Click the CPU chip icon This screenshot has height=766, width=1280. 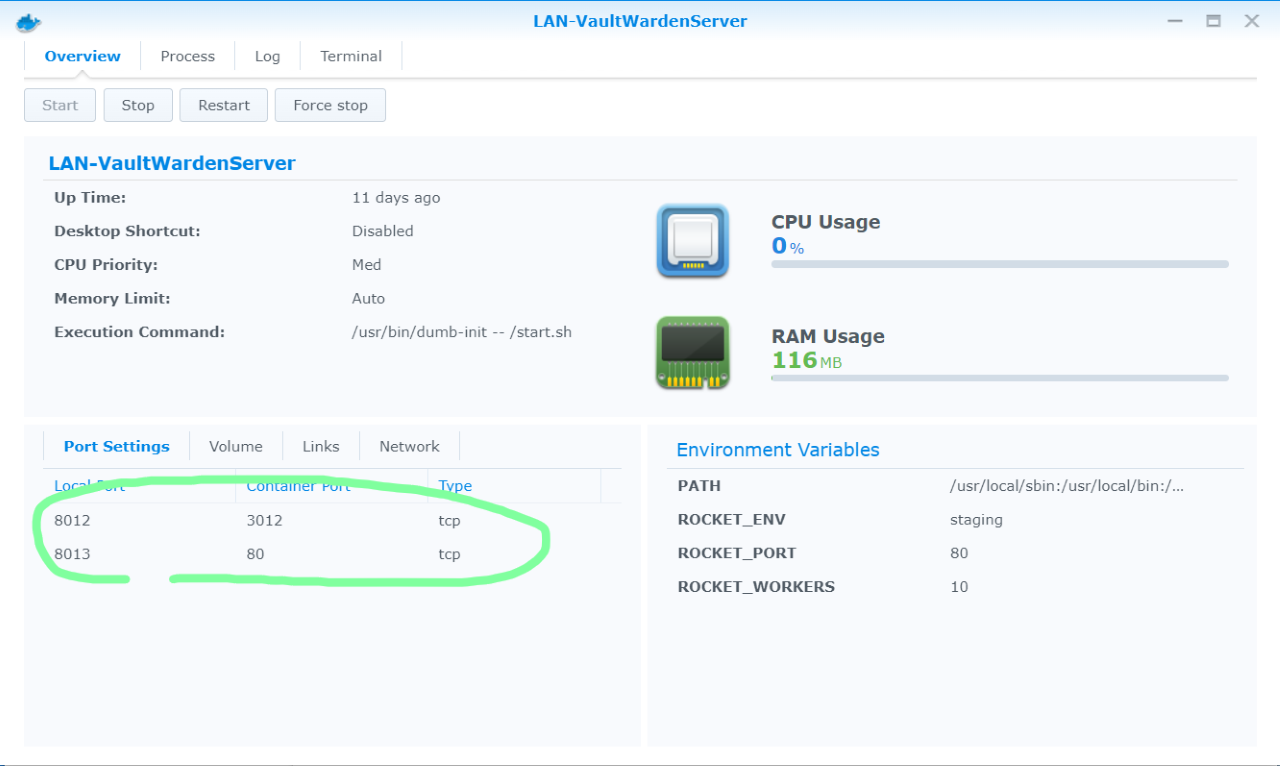[x=692, y=241]
